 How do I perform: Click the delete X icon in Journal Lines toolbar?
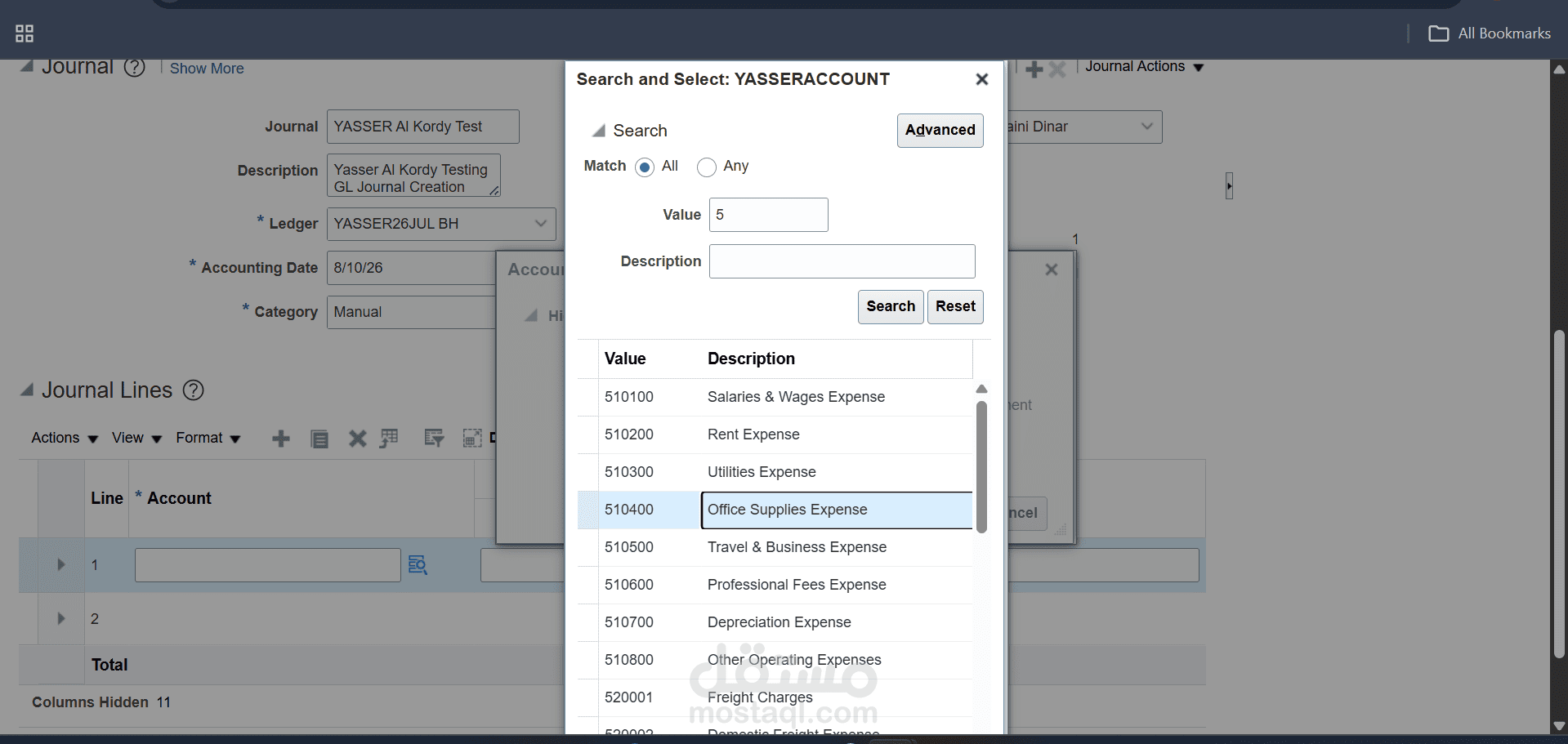coord(357,439)
